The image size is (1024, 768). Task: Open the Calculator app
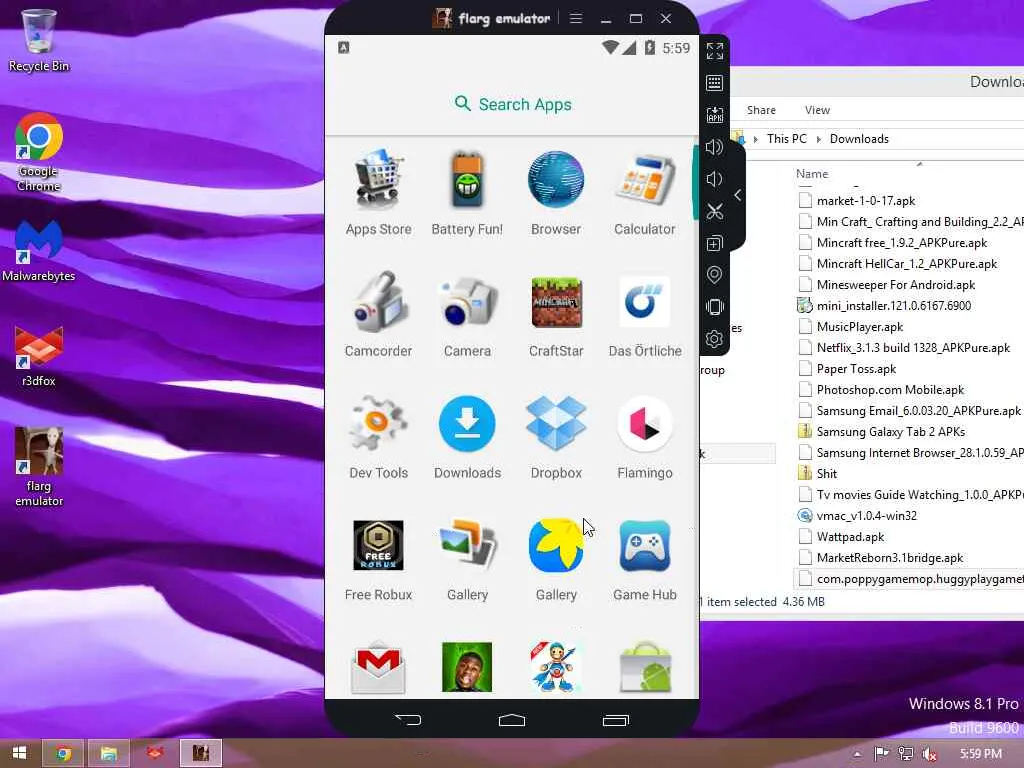(645, 192)
